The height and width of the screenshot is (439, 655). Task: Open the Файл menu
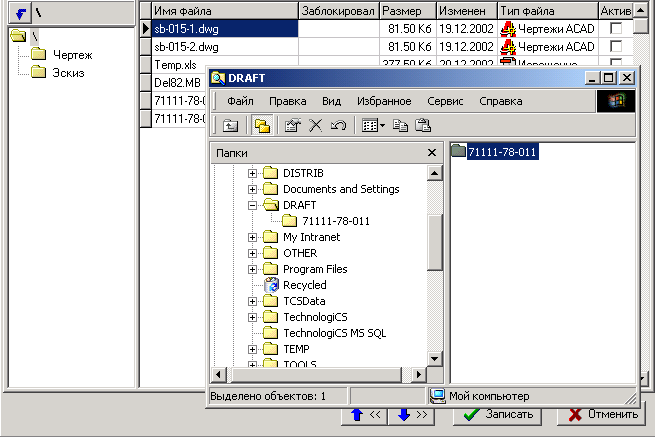[240, 101]
